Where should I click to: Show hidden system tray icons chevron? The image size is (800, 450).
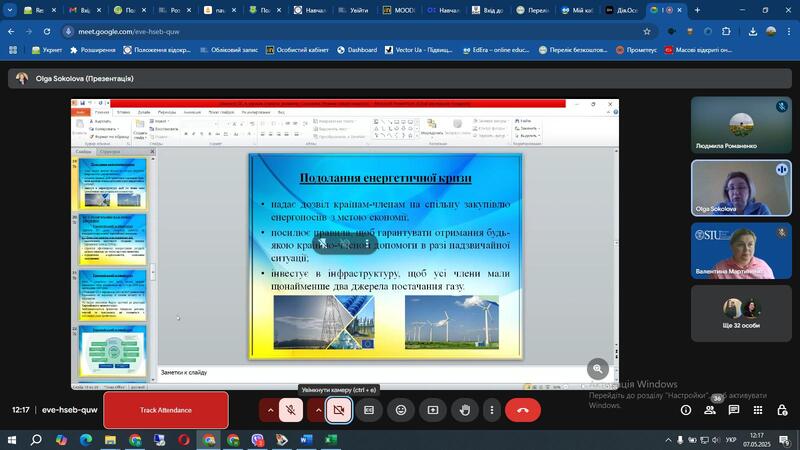click(x=668, y=440)
